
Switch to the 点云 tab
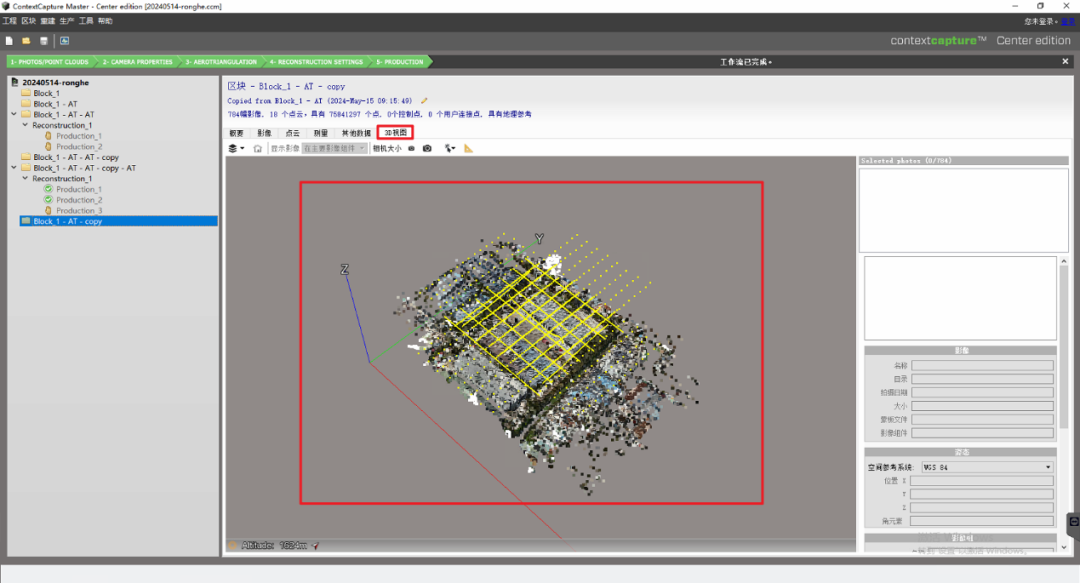point(293,133)
